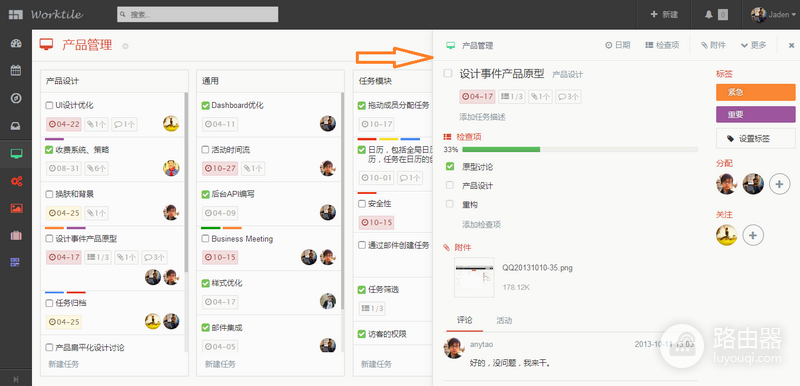Switch to the 活动 tab

(504, 320)
